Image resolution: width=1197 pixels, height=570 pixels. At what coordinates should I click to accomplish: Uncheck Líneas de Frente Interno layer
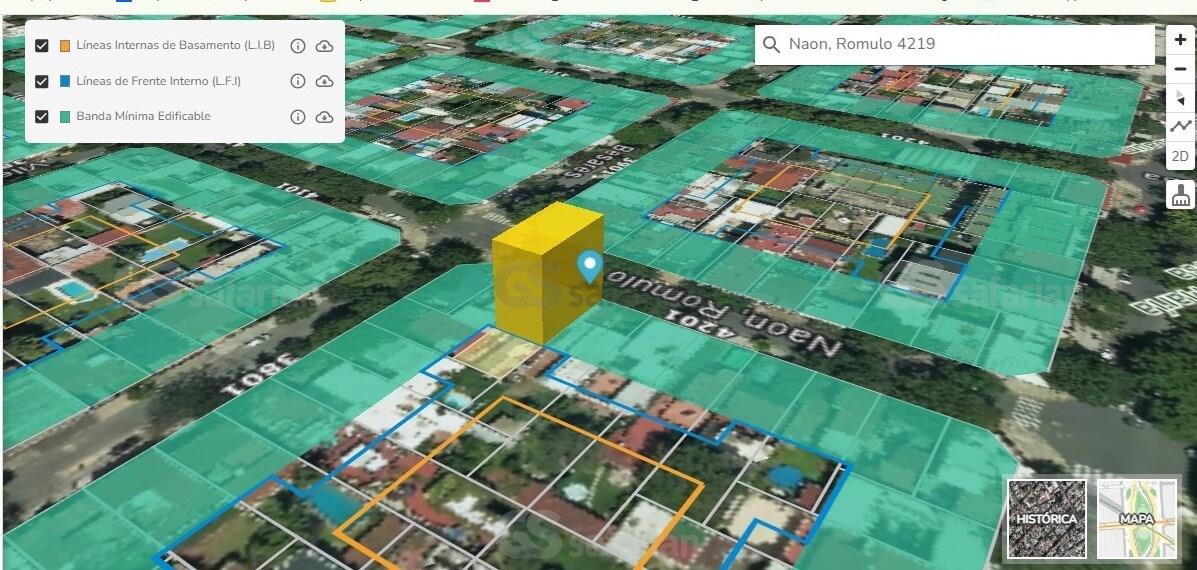pyautogui.click(x=42, y=81)
